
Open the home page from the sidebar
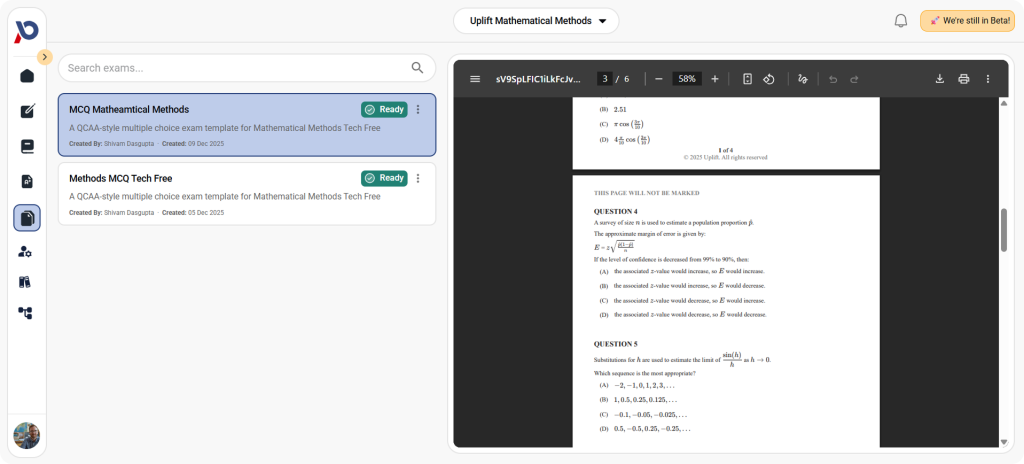pyautogui.click(x=27, y=76)
